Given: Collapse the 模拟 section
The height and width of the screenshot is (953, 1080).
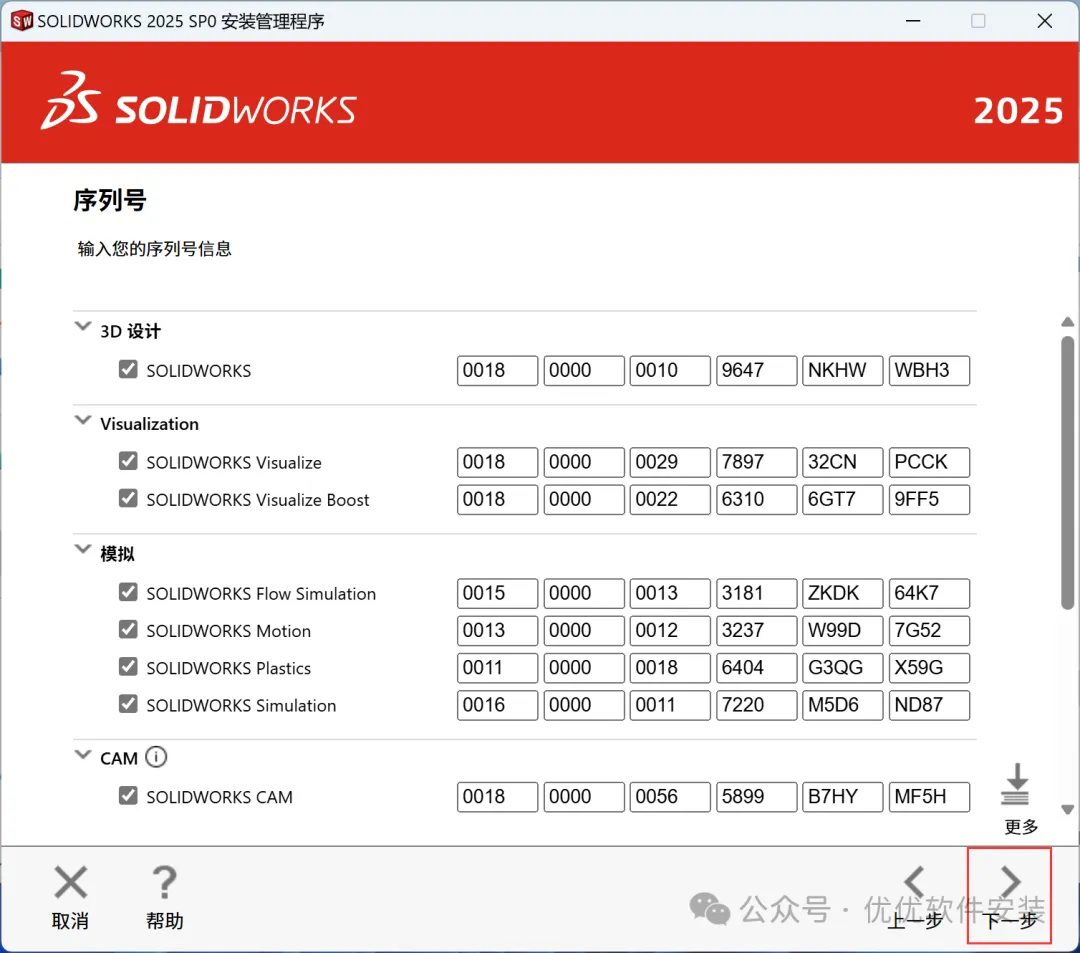Looking at the screenshot, I should tap(83, 549).
